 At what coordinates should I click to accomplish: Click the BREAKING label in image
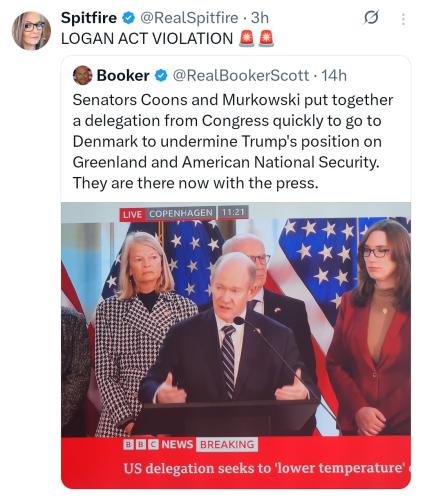point(227,444)
